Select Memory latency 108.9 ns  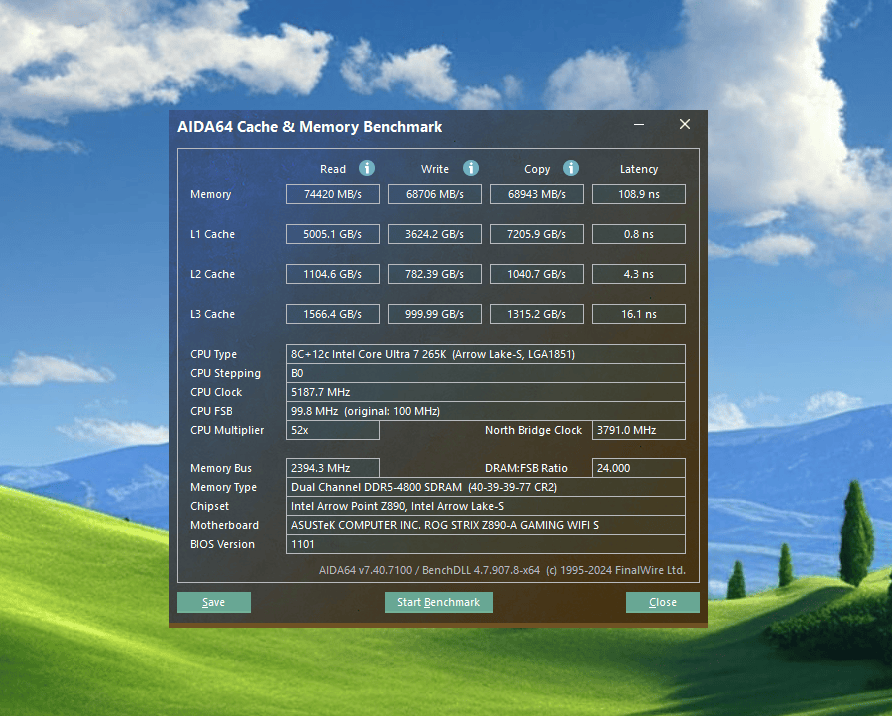click(x=639, y=194)
